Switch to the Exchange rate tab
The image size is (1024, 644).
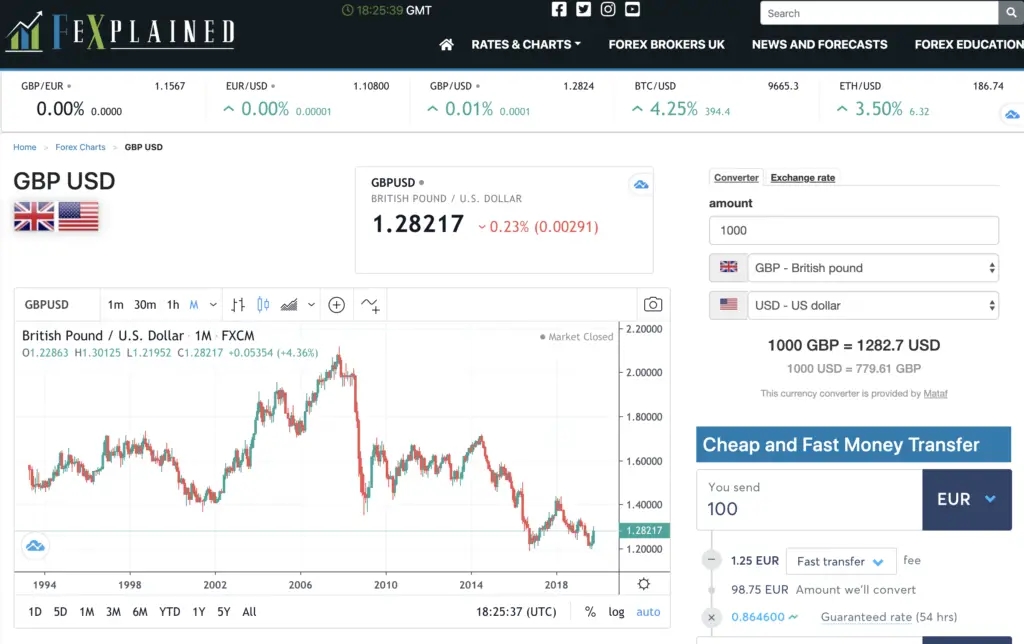click(x=803, y=178)
